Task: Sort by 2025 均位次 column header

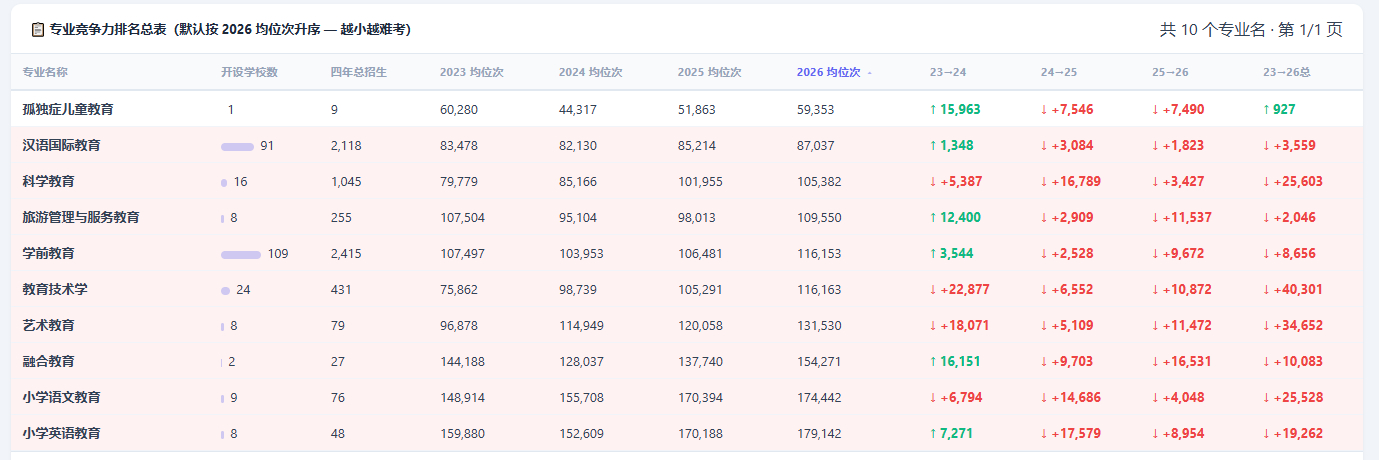Action: pos(709,72)
